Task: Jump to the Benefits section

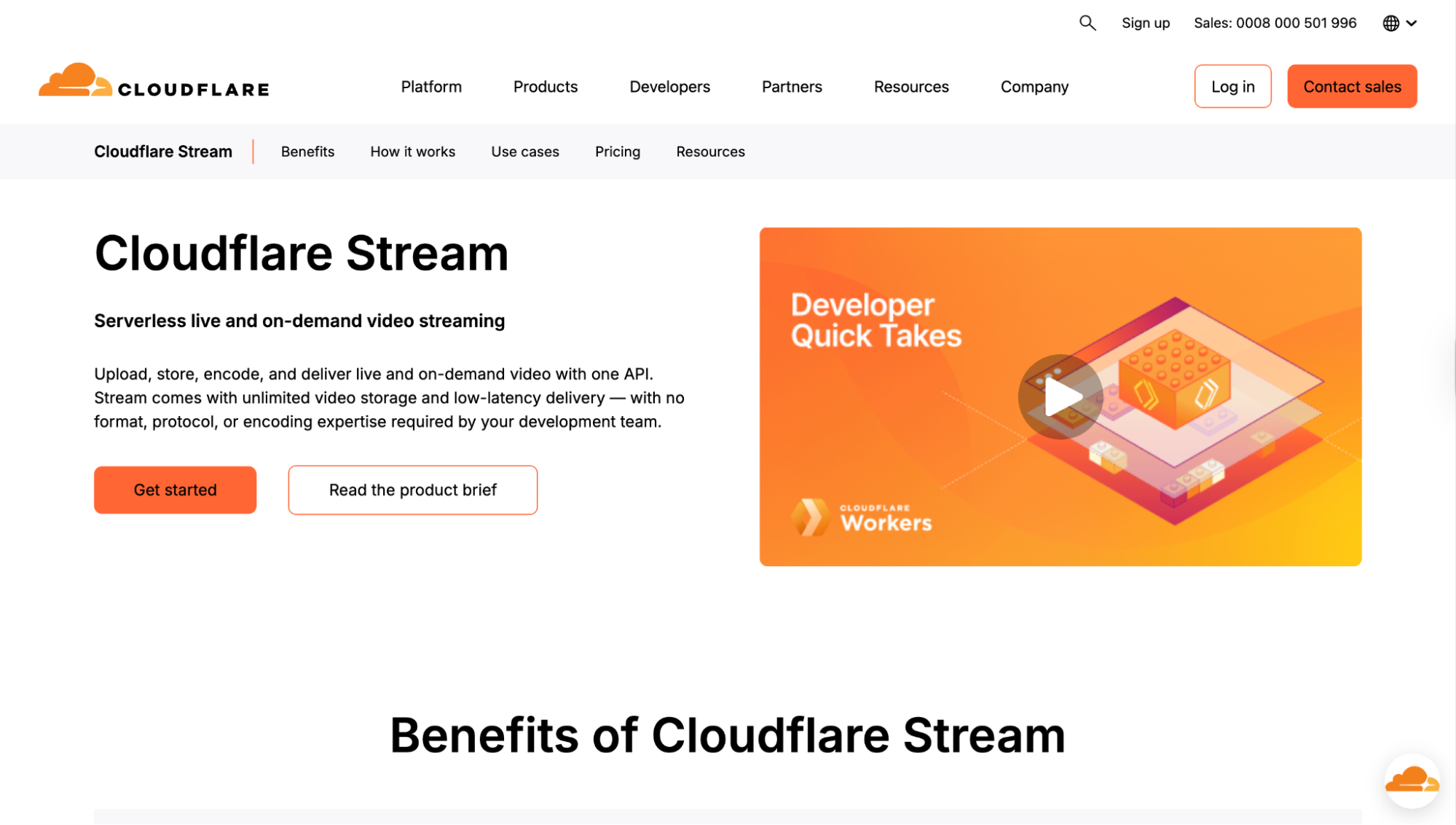Action: (x=307, y=152)
